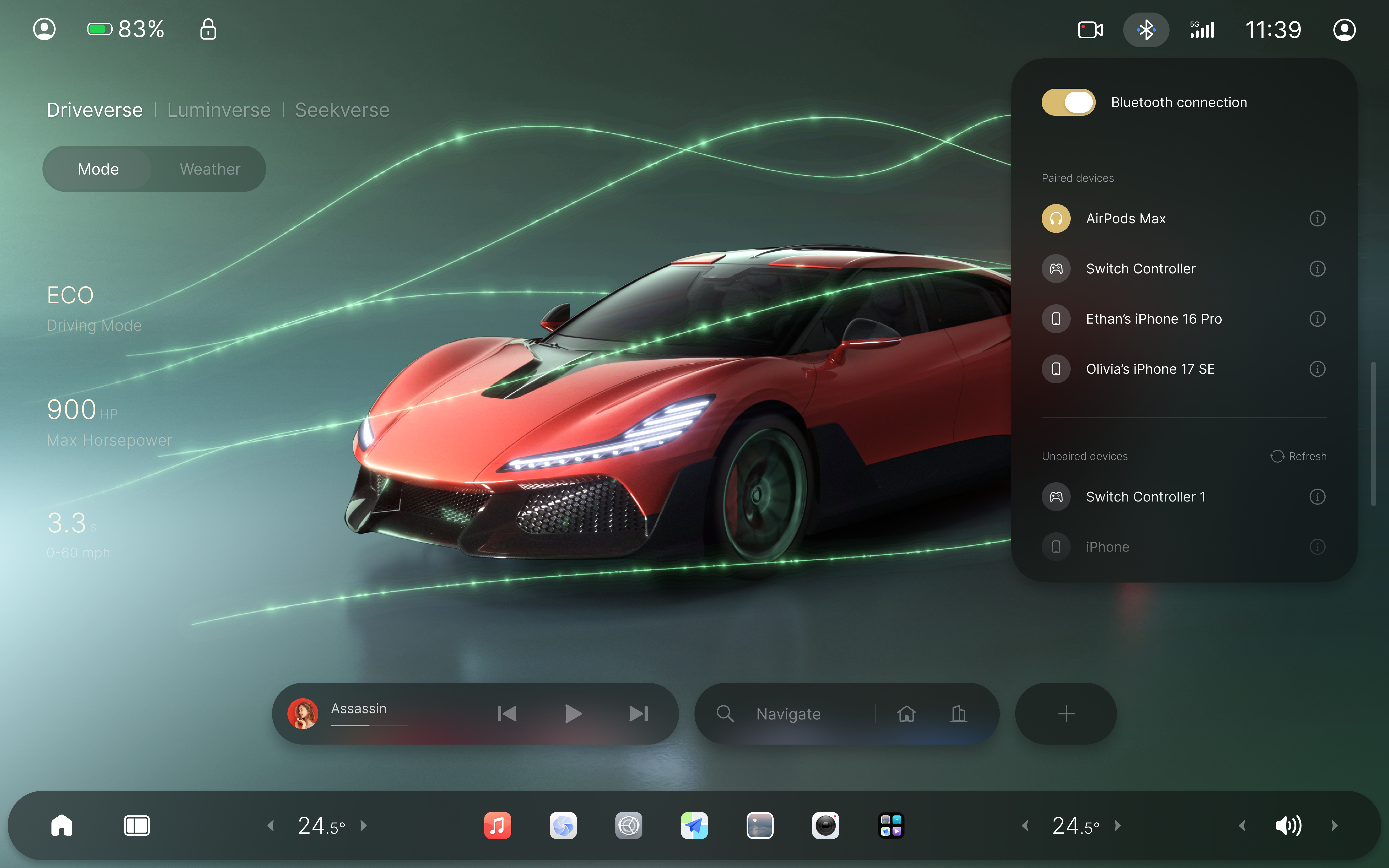Open the Camera app
The width and height of the screenshot is (1389, 868).
[x=825, y=826]
